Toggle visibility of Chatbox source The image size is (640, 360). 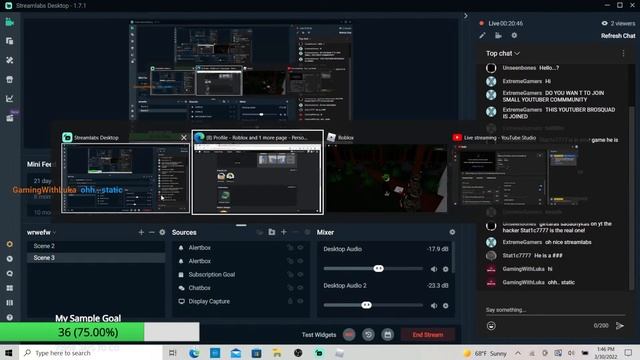300,288
